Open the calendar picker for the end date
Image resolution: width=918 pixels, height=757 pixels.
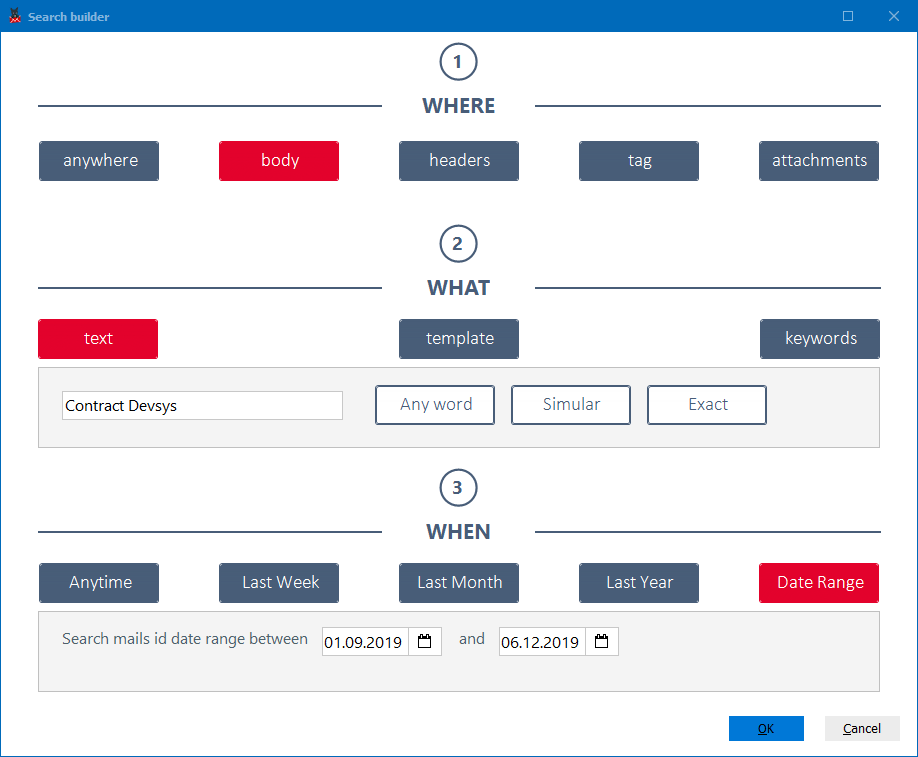click(x=601, y=641)
